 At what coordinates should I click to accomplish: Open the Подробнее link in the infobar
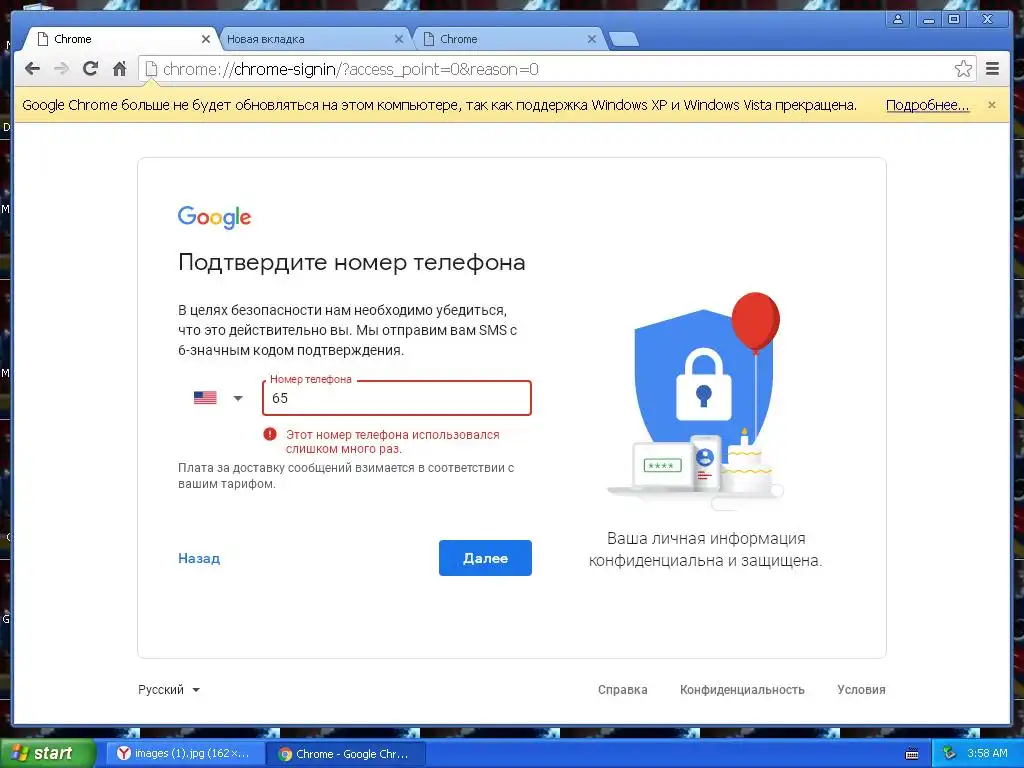pos(927,105)
